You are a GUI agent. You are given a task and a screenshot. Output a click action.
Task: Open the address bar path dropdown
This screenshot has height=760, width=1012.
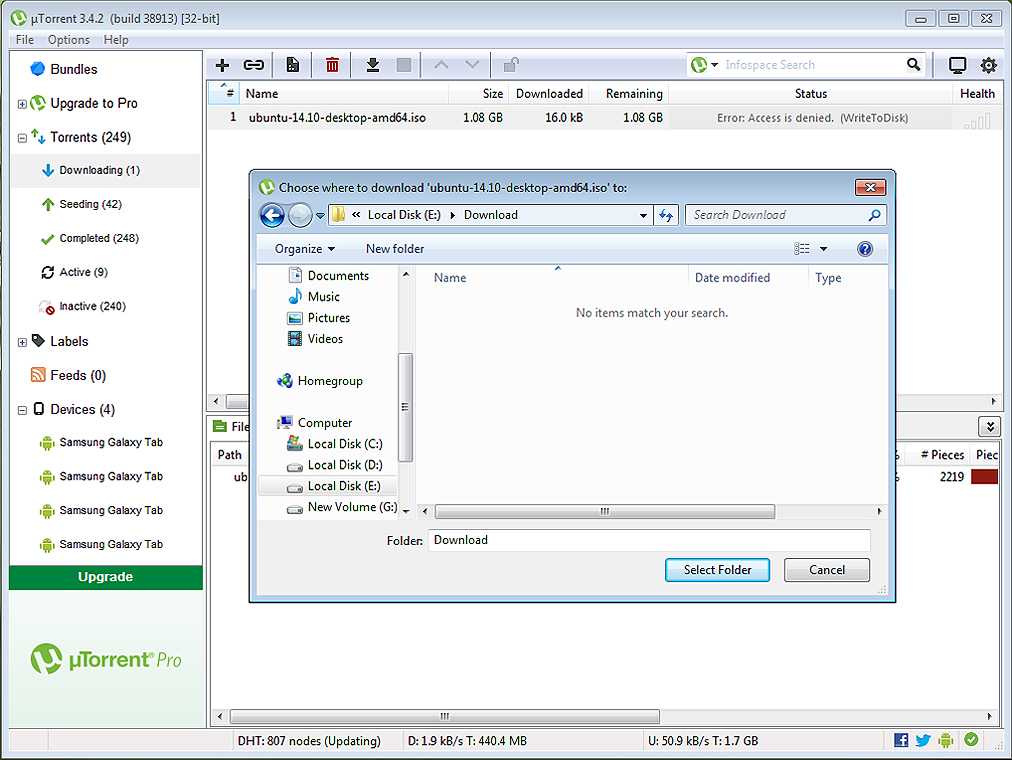pos(643,215)
